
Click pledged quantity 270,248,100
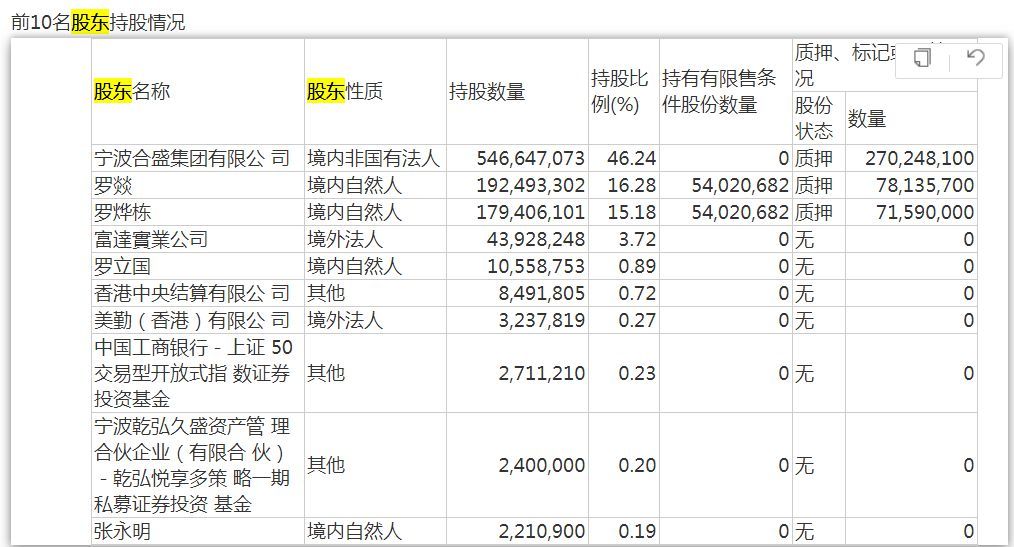click(x=920, y=158)
